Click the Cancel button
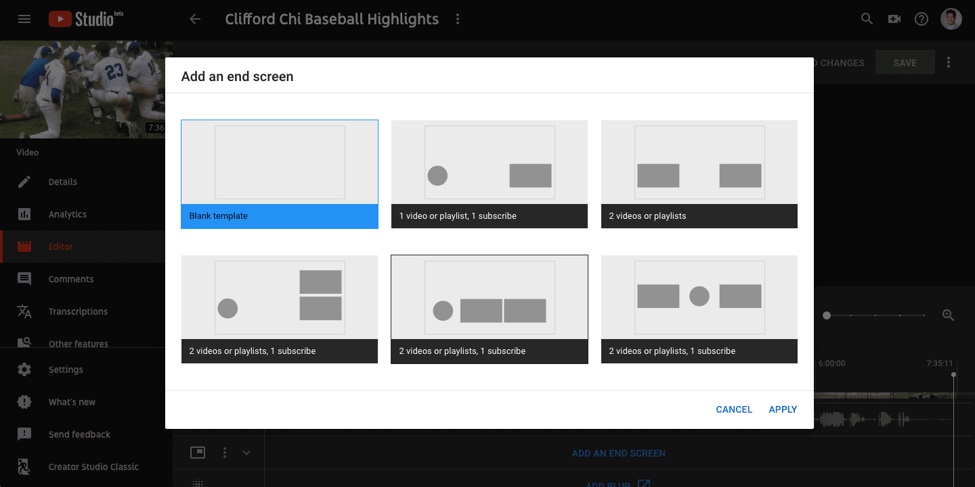This screenshot has height=487, width=975. pos(734,409)
